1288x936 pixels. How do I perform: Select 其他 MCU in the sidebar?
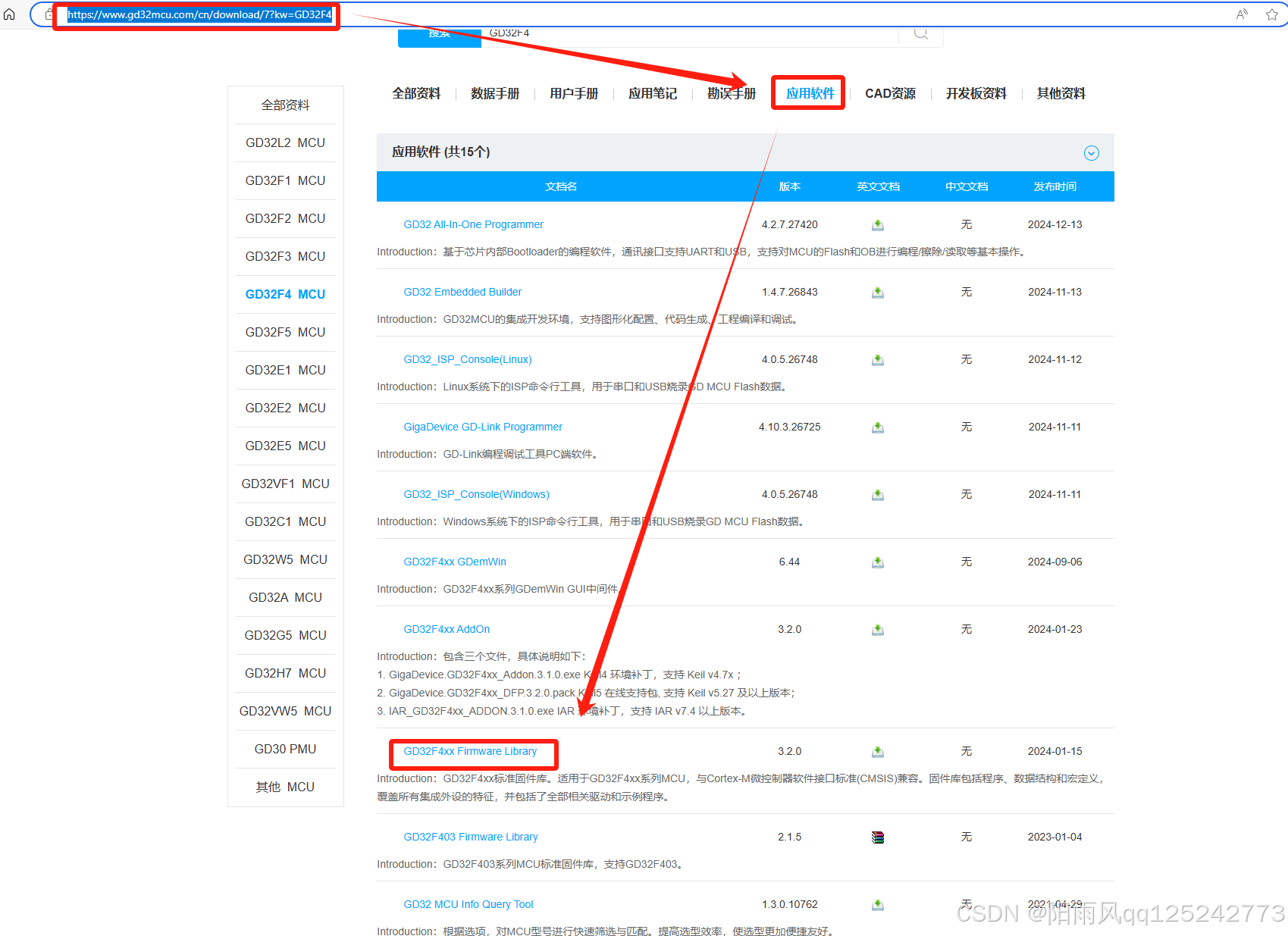285,787
